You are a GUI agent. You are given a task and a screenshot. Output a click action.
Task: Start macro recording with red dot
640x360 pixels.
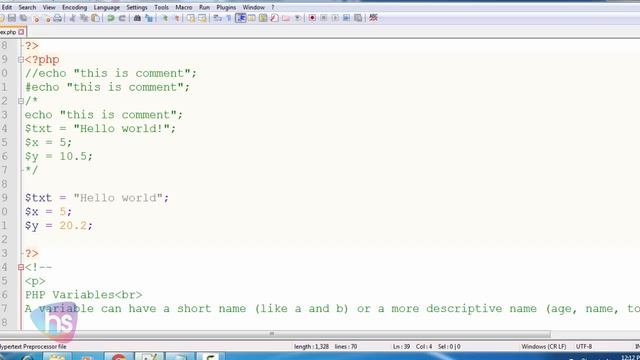pos(312,18)
